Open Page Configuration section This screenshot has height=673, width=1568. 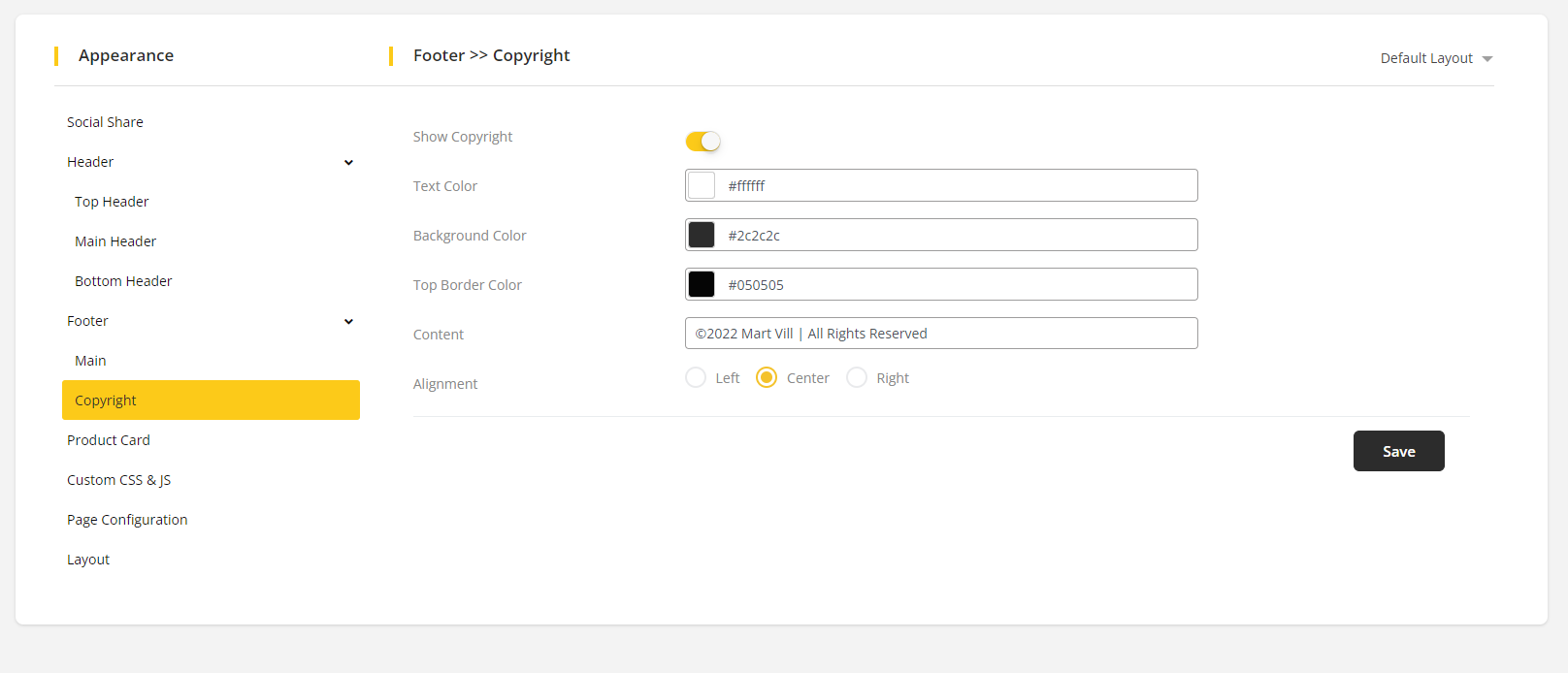(127, 520)
